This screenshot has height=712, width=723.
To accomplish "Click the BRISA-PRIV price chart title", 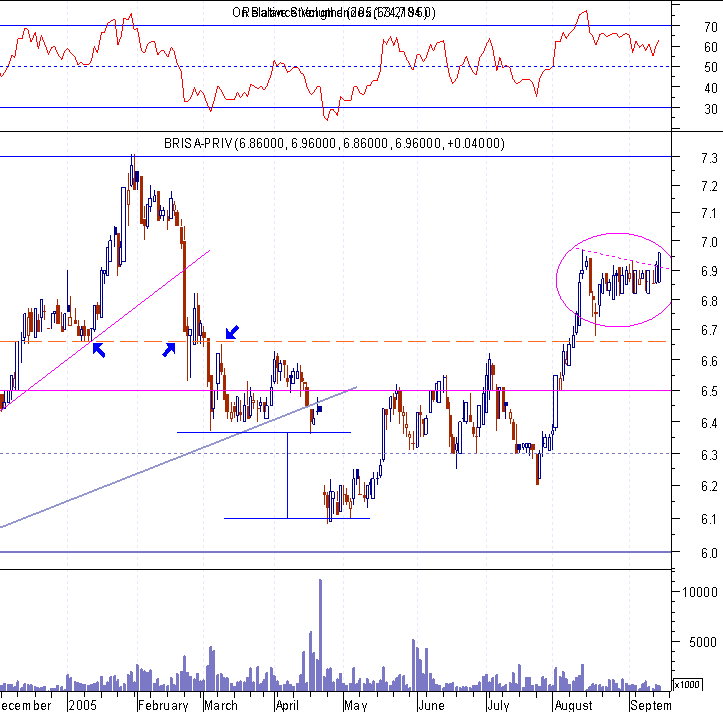I will tap(334, 143).
